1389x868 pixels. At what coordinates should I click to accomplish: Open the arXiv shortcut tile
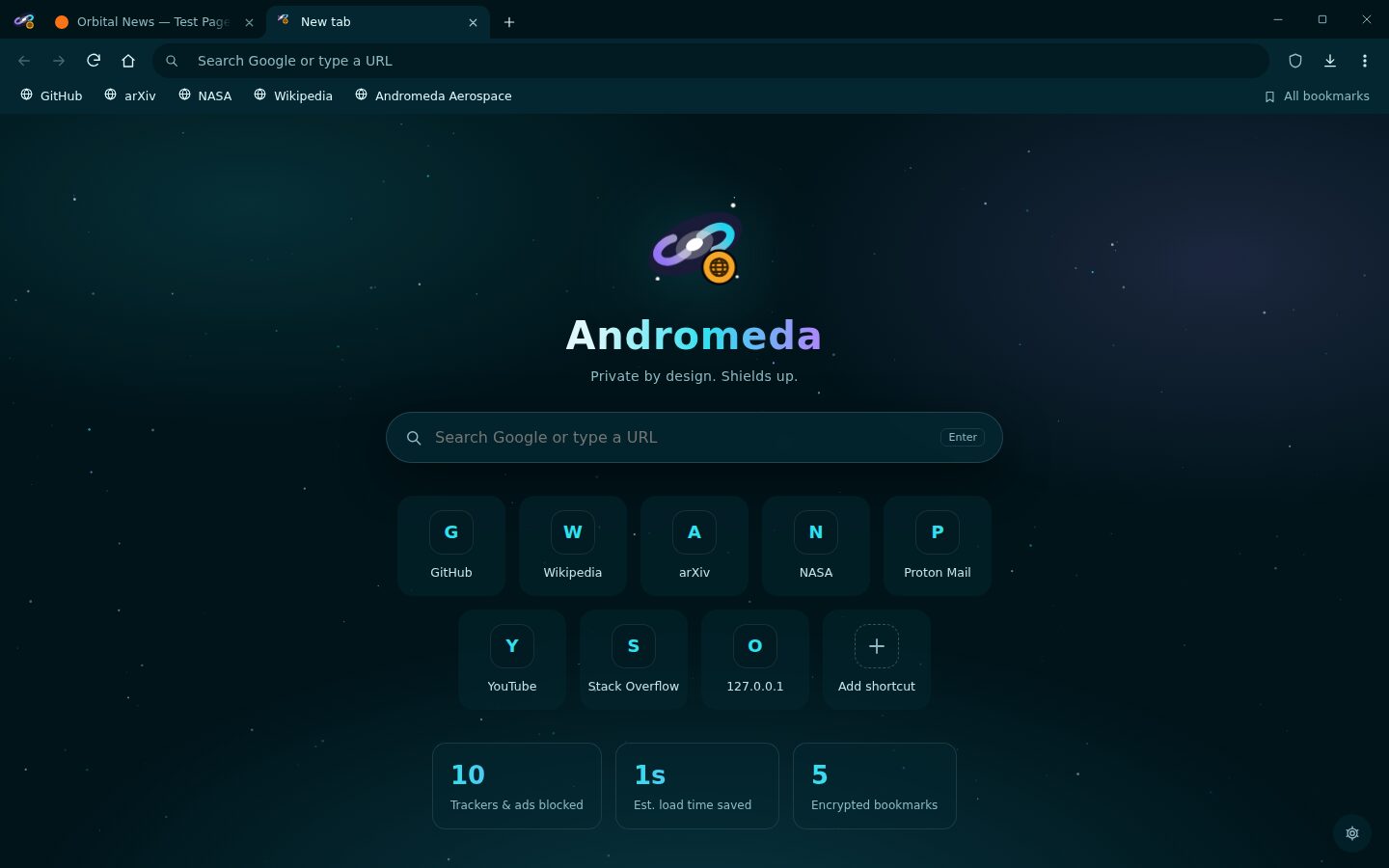694,546
